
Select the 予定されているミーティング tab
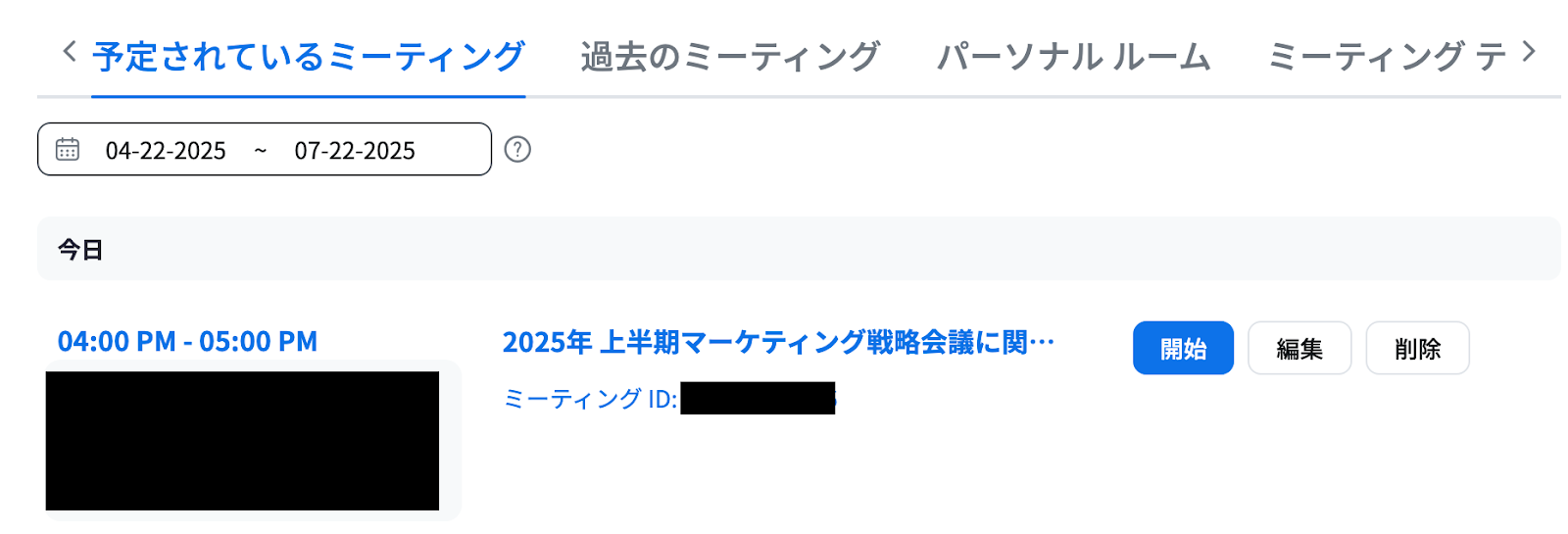309,57
